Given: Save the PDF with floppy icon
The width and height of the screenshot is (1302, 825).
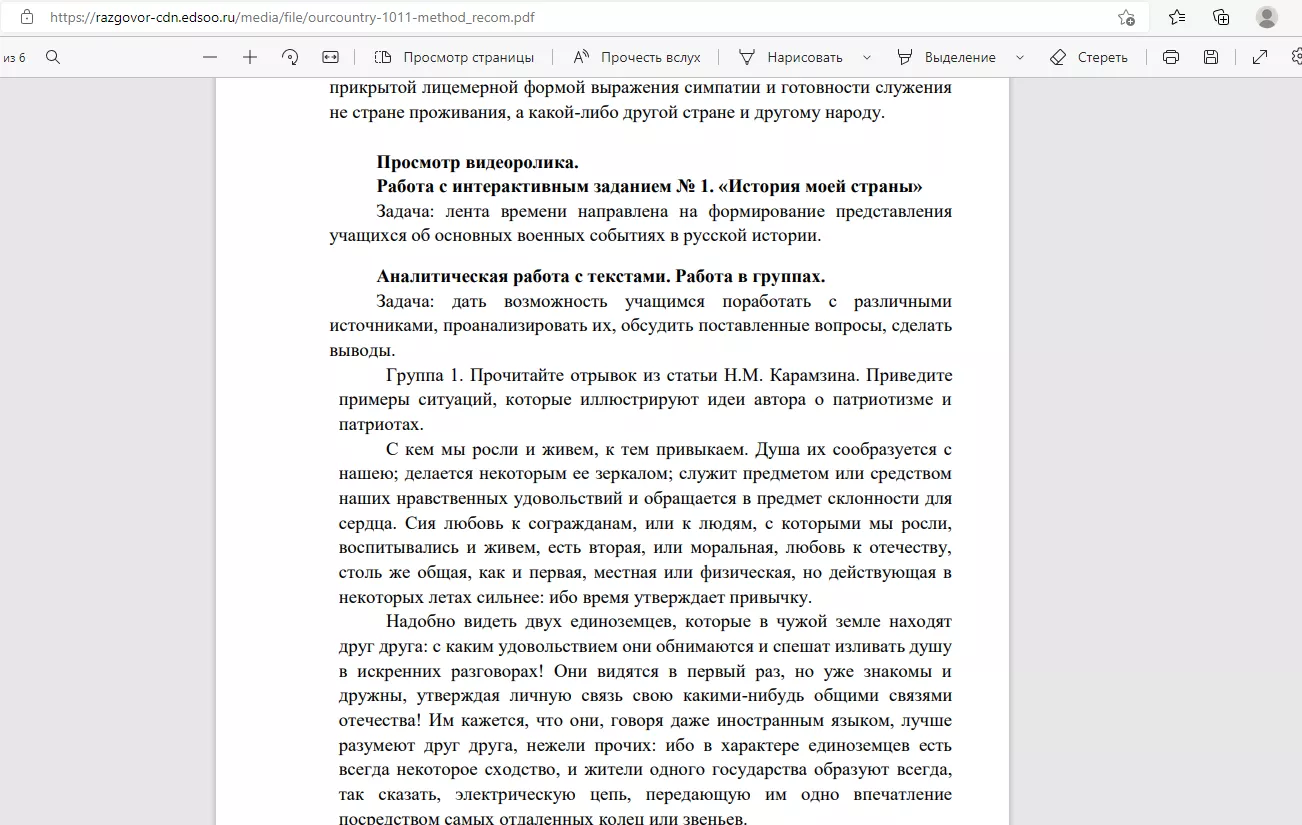Looking at the screenshot, I should click(1211, 57).
